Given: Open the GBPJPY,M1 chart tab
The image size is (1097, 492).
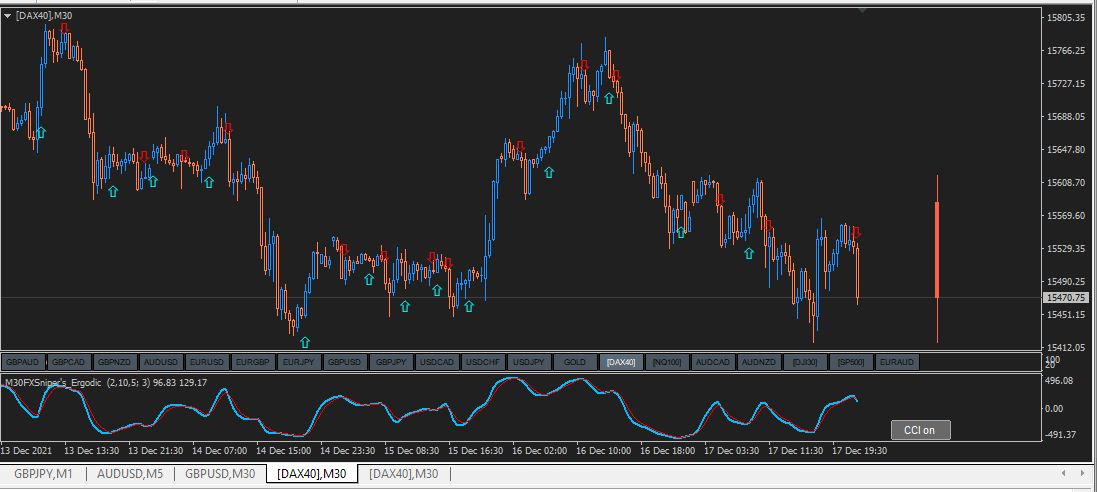Looking at the screenshot, I should (43, 474).
